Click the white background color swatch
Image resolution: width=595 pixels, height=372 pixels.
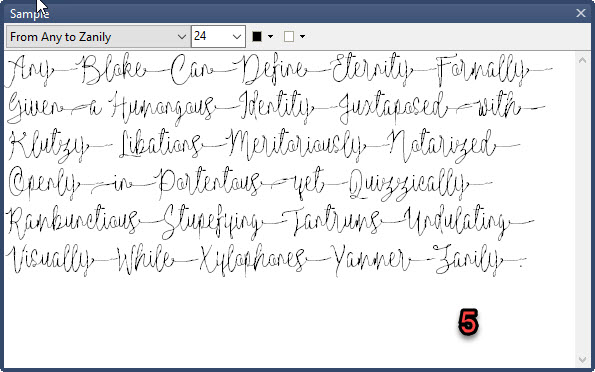coord(289,36)
